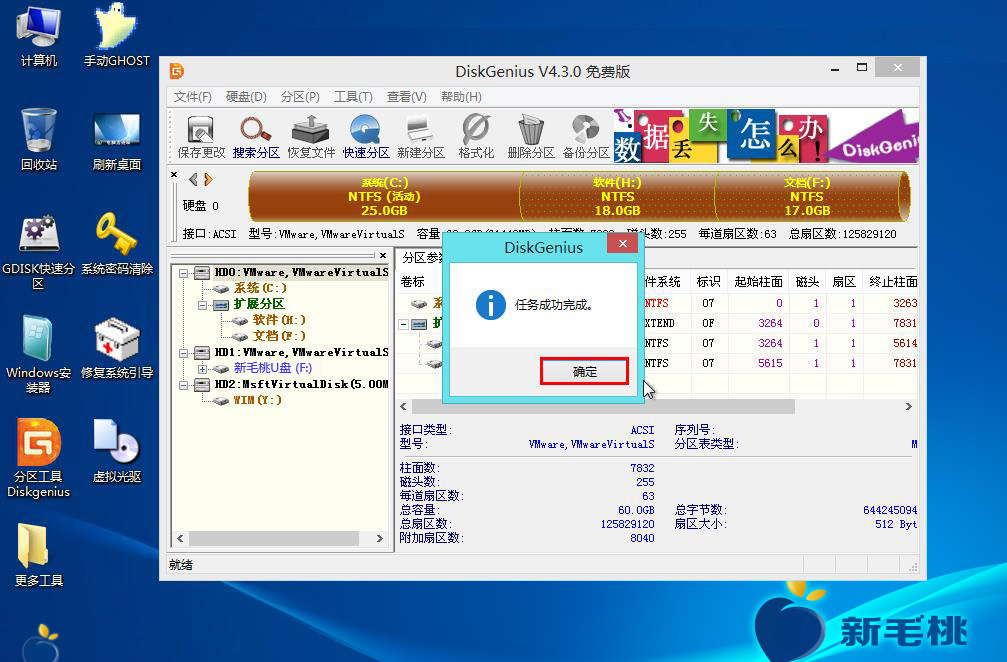
Task: Click the 新建分区 new partition icon
Action: [x=421, y=136]
